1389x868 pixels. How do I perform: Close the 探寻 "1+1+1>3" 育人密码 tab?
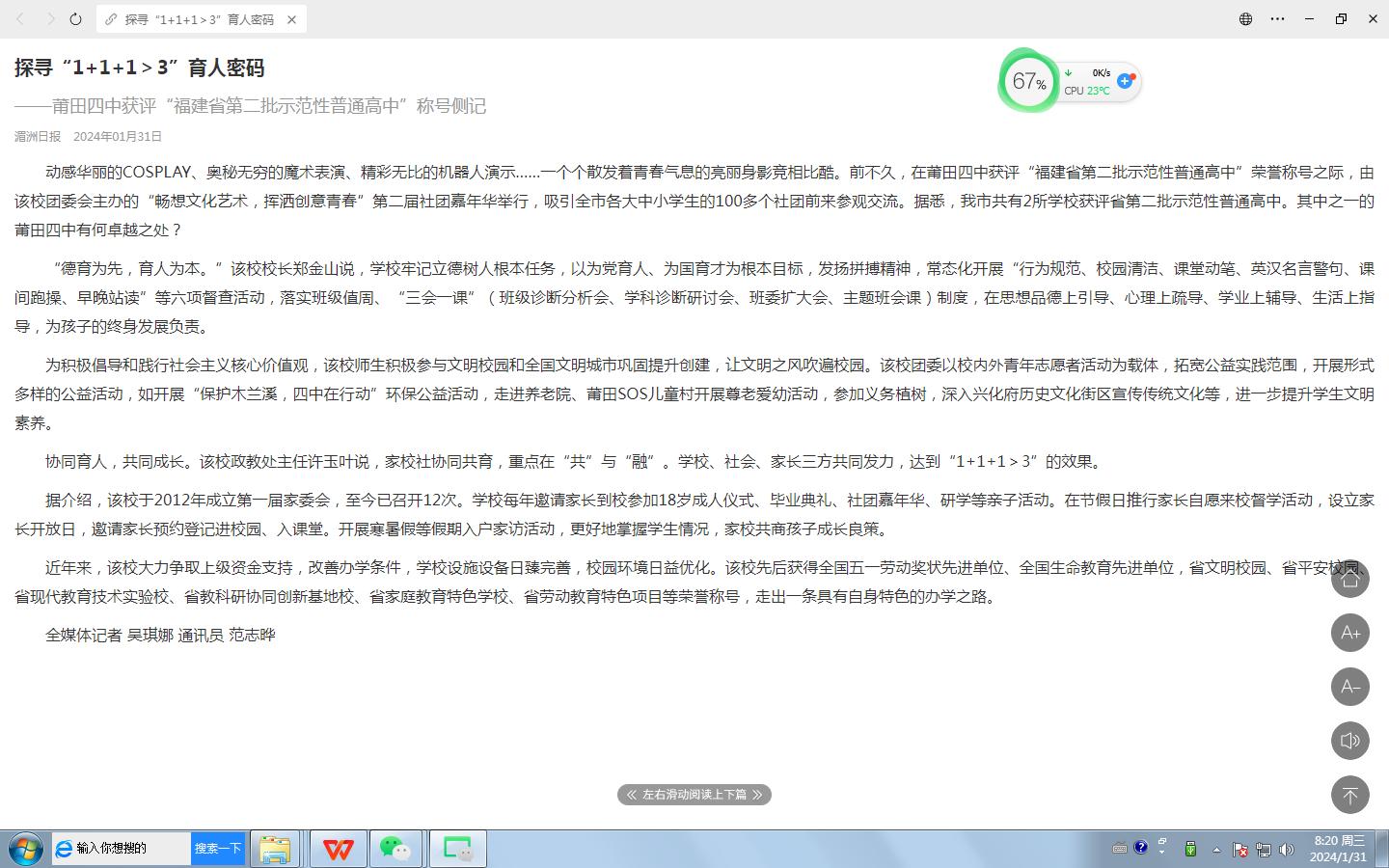point(291,19)
